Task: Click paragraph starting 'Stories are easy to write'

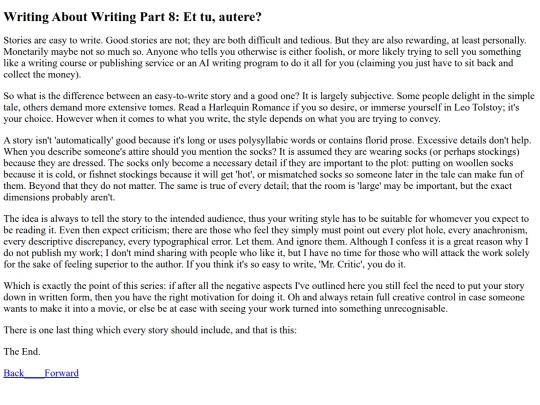Action: coord(265,57)
